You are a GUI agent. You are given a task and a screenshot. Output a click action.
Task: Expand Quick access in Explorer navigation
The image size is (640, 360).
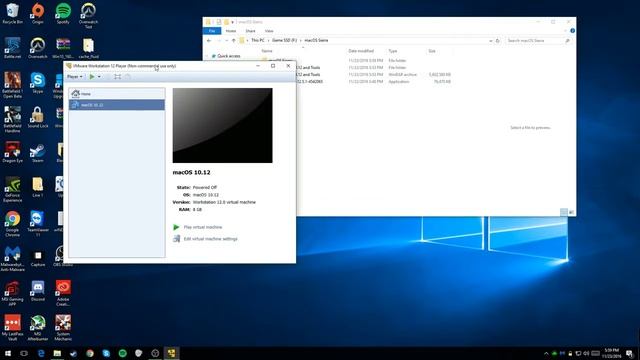click(207, 56)
